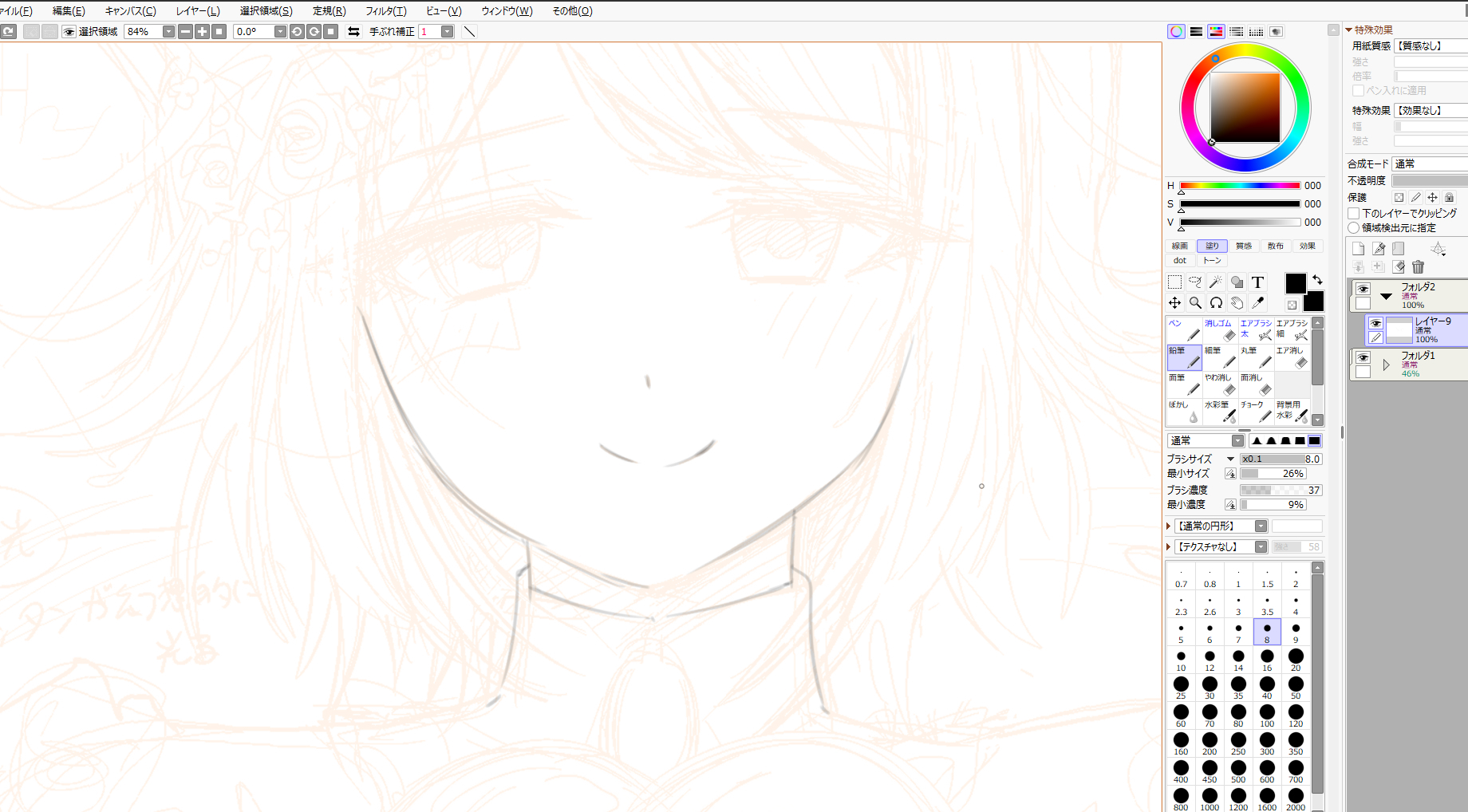Select the Hand pan tool
The image size is (1468, 812).
tap(1237, 303)
